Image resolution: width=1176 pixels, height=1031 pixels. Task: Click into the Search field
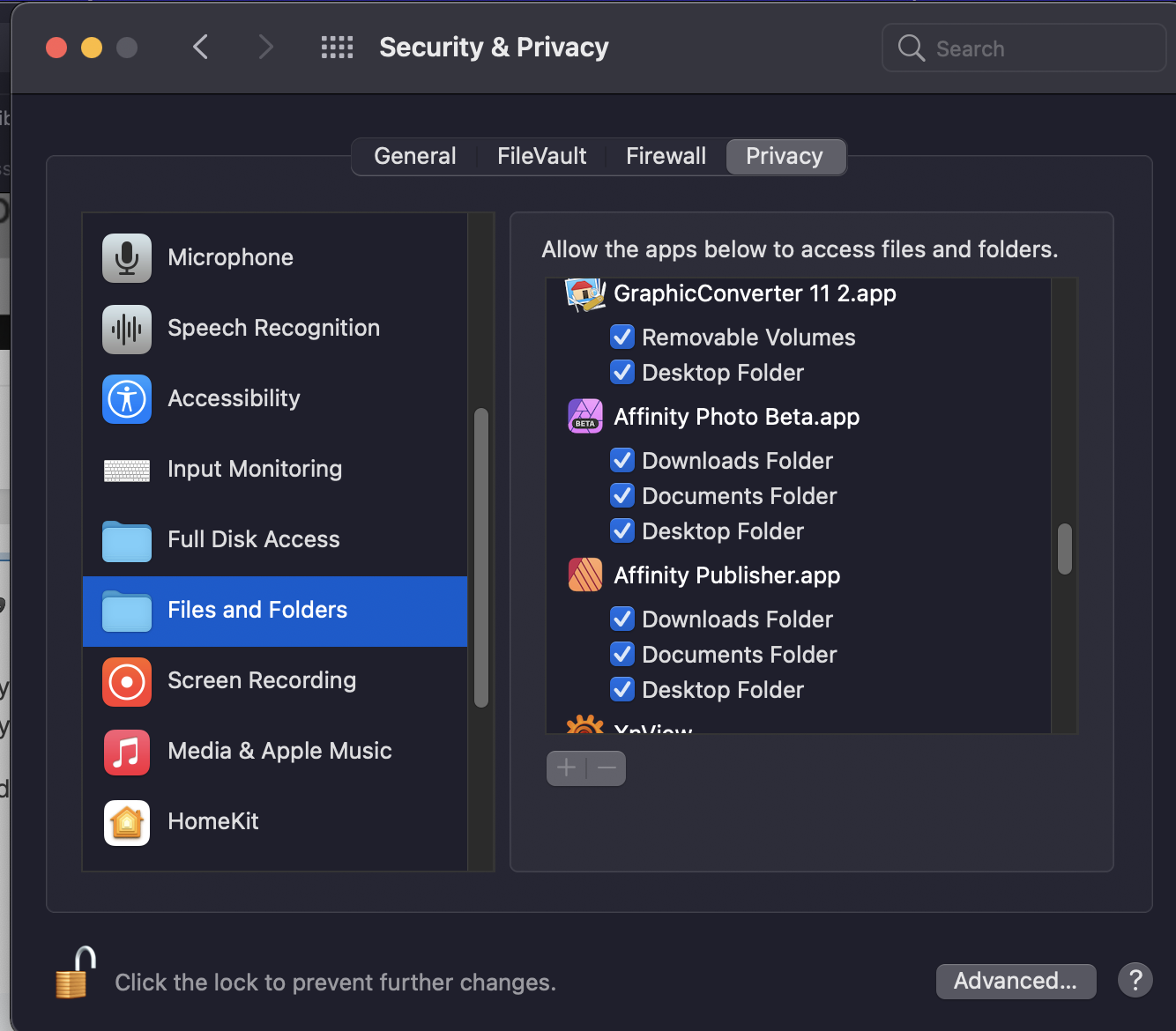(x=1024, y=48)
